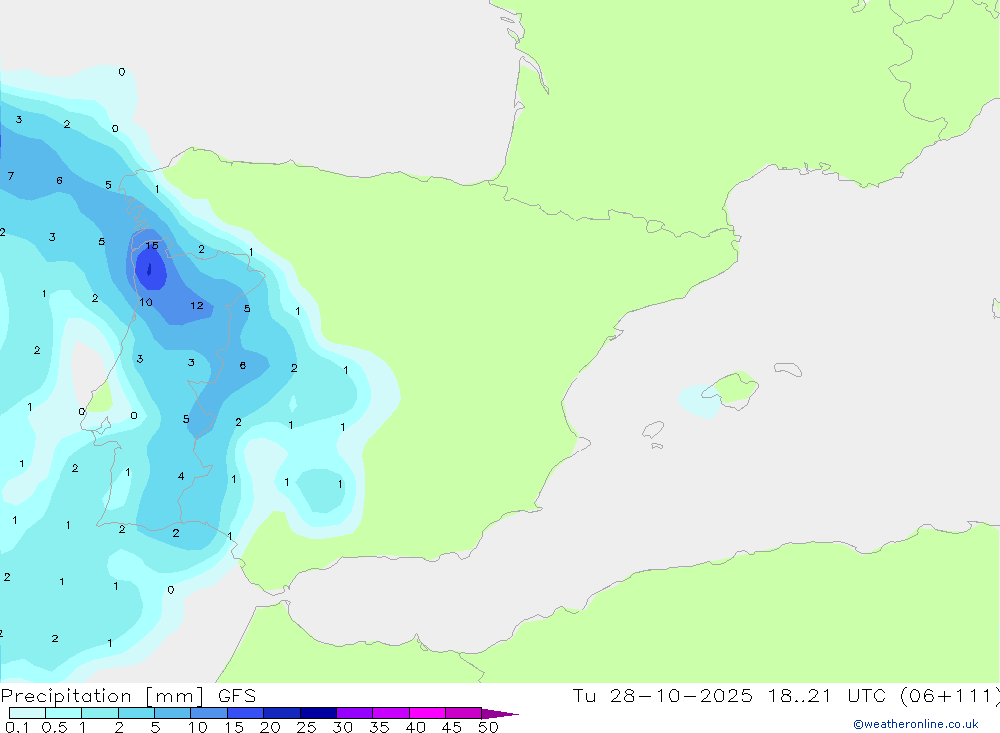The height and width of the screenshot is (733, 1000).
Task: Click the '4' precipitation value over Portugal
Action: (x=181, y=476)
